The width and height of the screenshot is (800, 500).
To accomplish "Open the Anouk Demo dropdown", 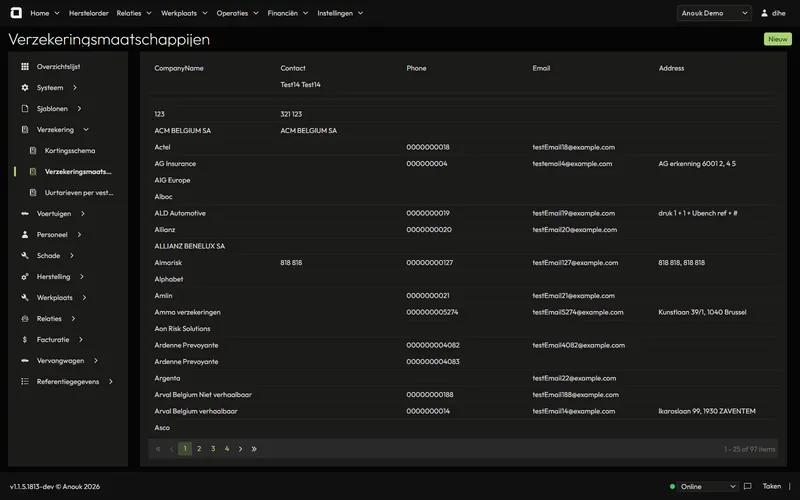I will [x=714, y=13].
